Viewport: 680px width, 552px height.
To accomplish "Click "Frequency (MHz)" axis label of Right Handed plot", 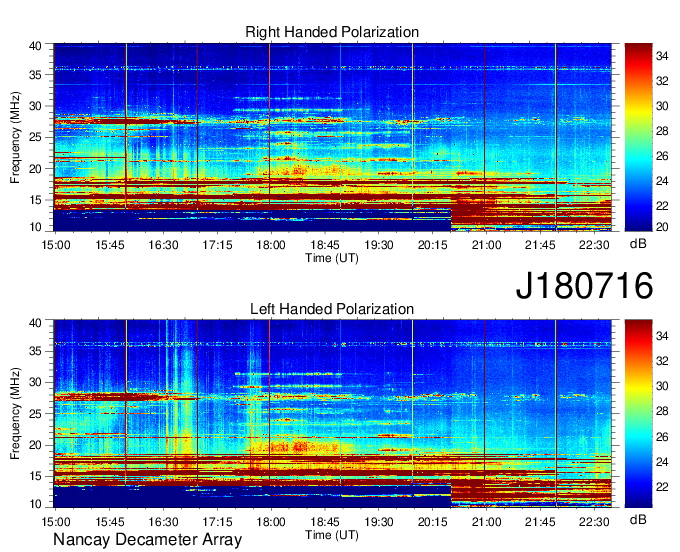I will coord(15,137).
